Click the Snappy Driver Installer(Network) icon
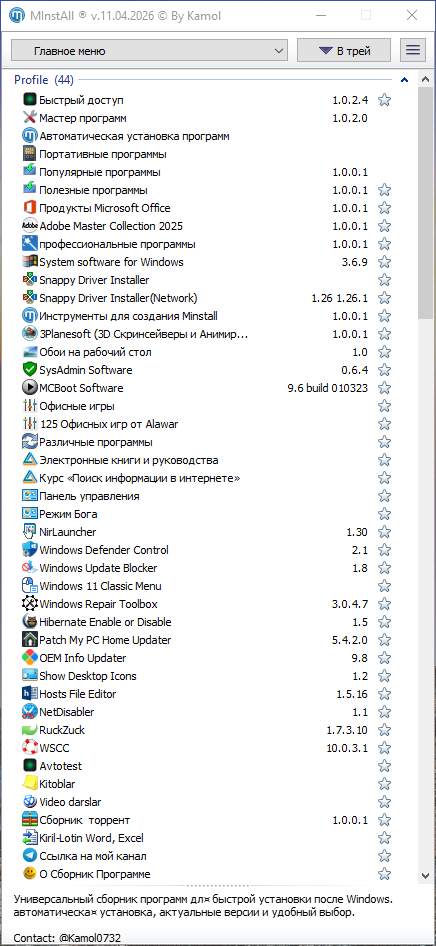The width and height of the screenshot is (436, 946). [x=30, y=298]
